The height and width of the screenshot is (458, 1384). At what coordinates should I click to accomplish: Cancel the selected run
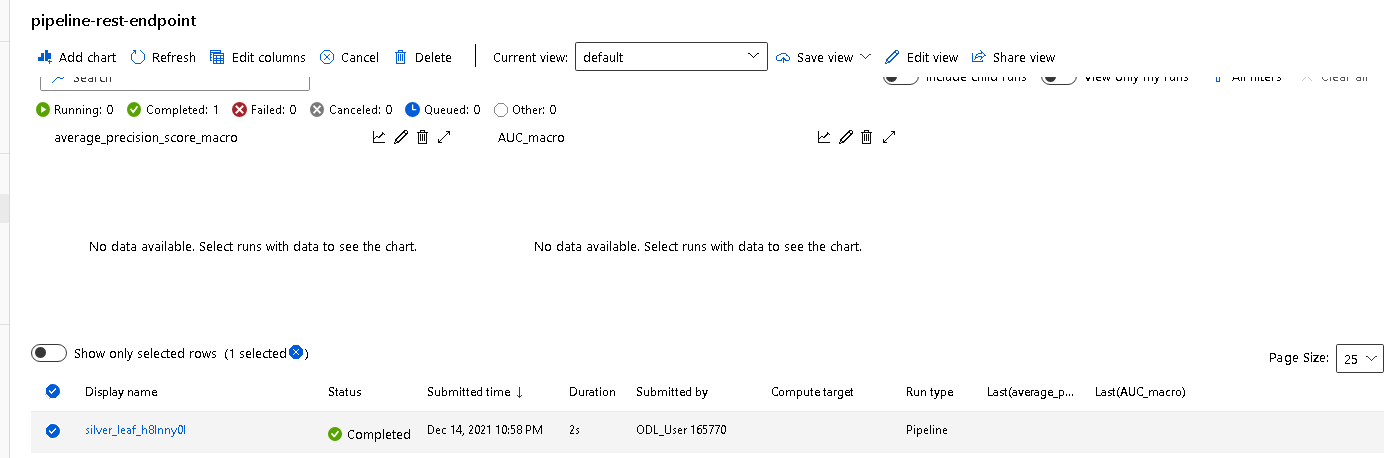click(349, 57)
